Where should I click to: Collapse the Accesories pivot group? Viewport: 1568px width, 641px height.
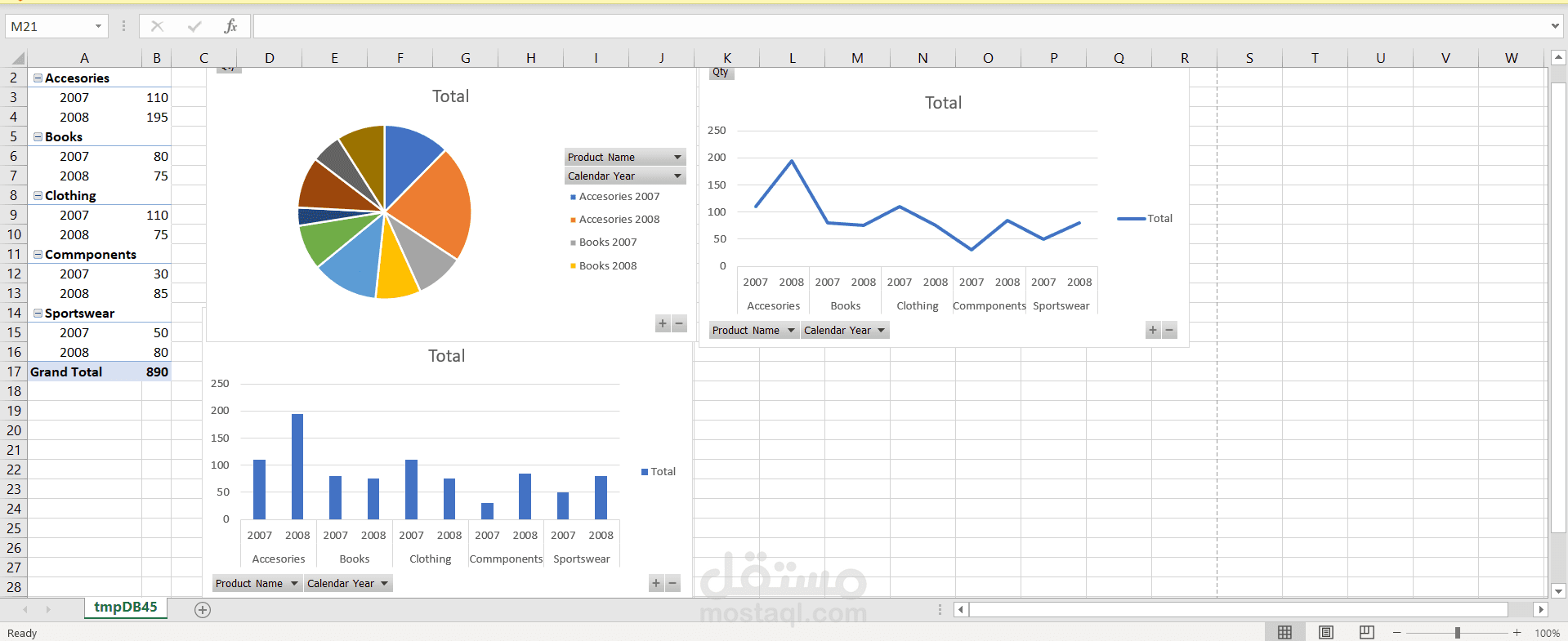(x=38, y=78)
